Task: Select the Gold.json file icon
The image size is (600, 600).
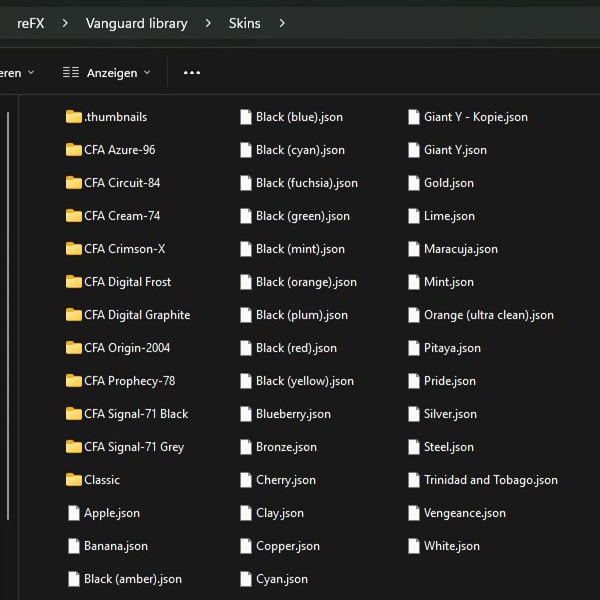Action: tap(414, 183)
